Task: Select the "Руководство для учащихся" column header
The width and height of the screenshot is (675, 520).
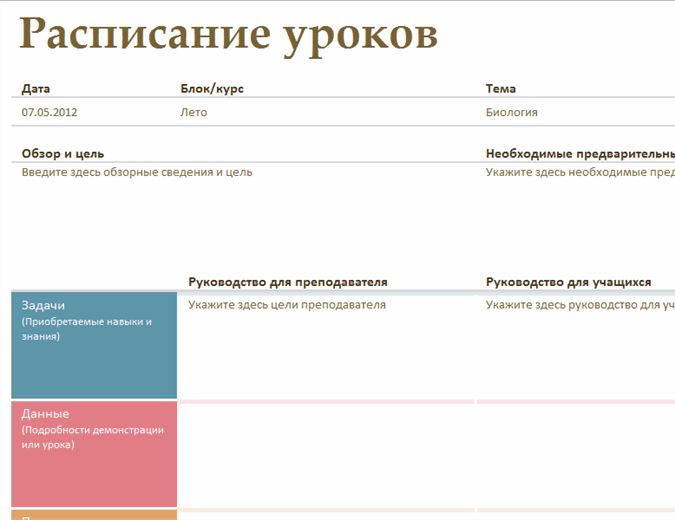Action: point(568,282)
